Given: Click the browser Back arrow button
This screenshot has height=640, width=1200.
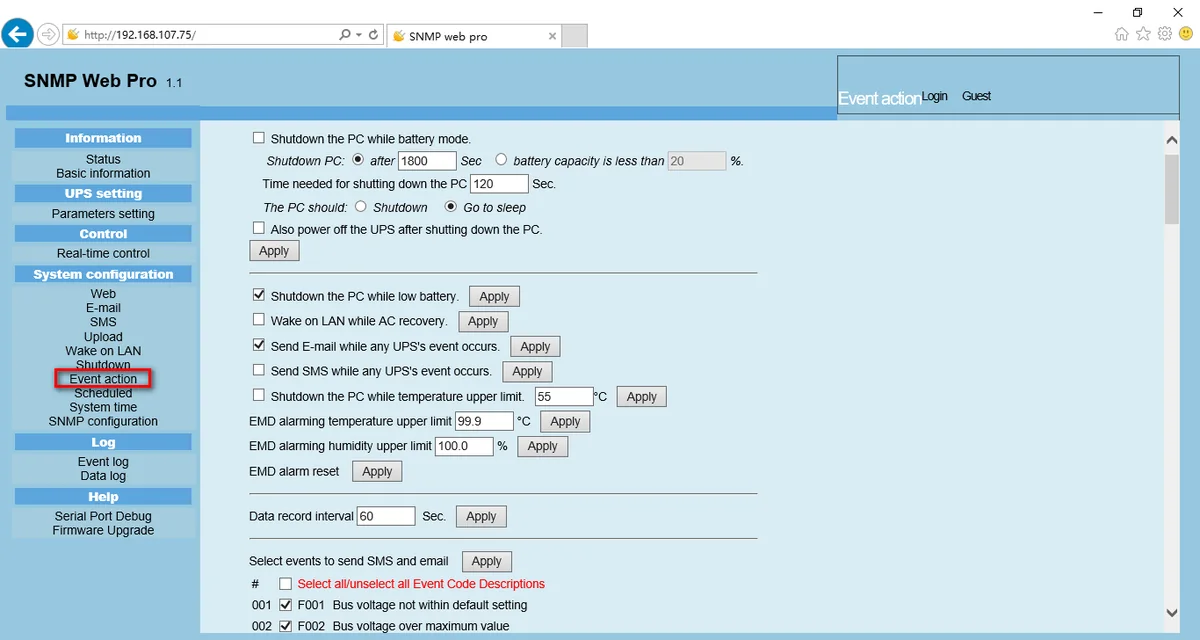Looking at the screenshot, I should click(x=17, y=34).
